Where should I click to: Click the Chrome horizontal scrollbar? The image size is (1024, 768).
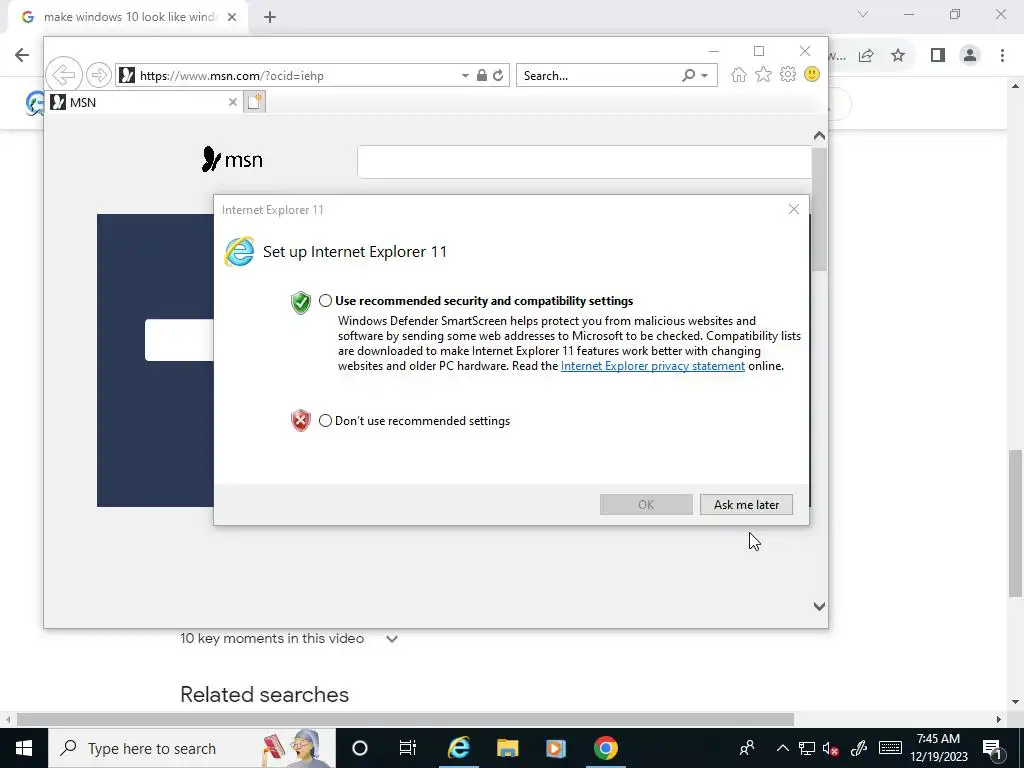[x=405, y=719]
